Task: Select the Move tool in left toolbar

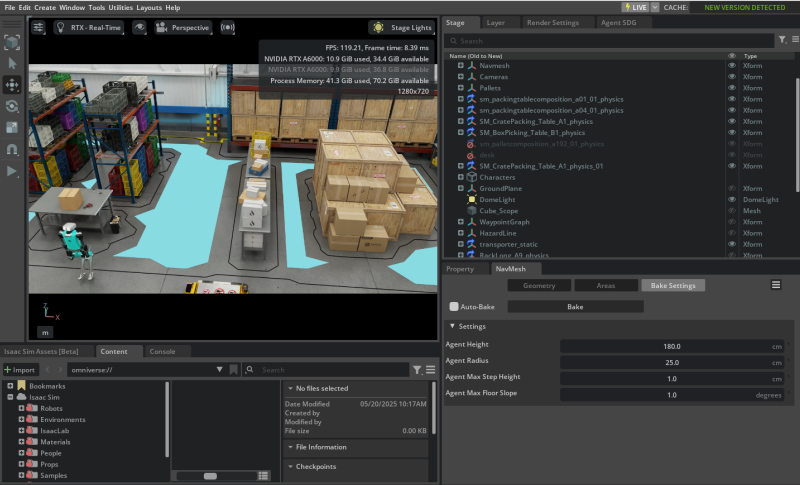Action: point(12,85)
